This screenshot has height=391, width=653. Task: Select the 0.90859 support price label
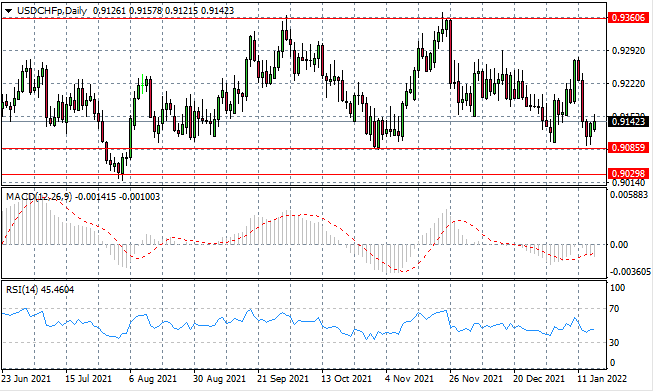[629, 147]
